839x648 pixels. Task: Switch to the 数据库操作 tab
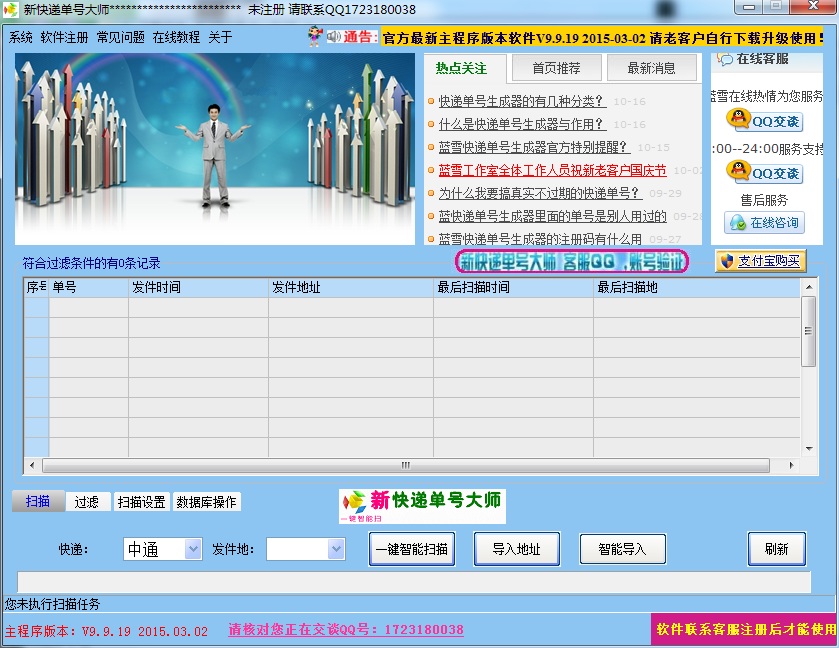click(206, 501)
